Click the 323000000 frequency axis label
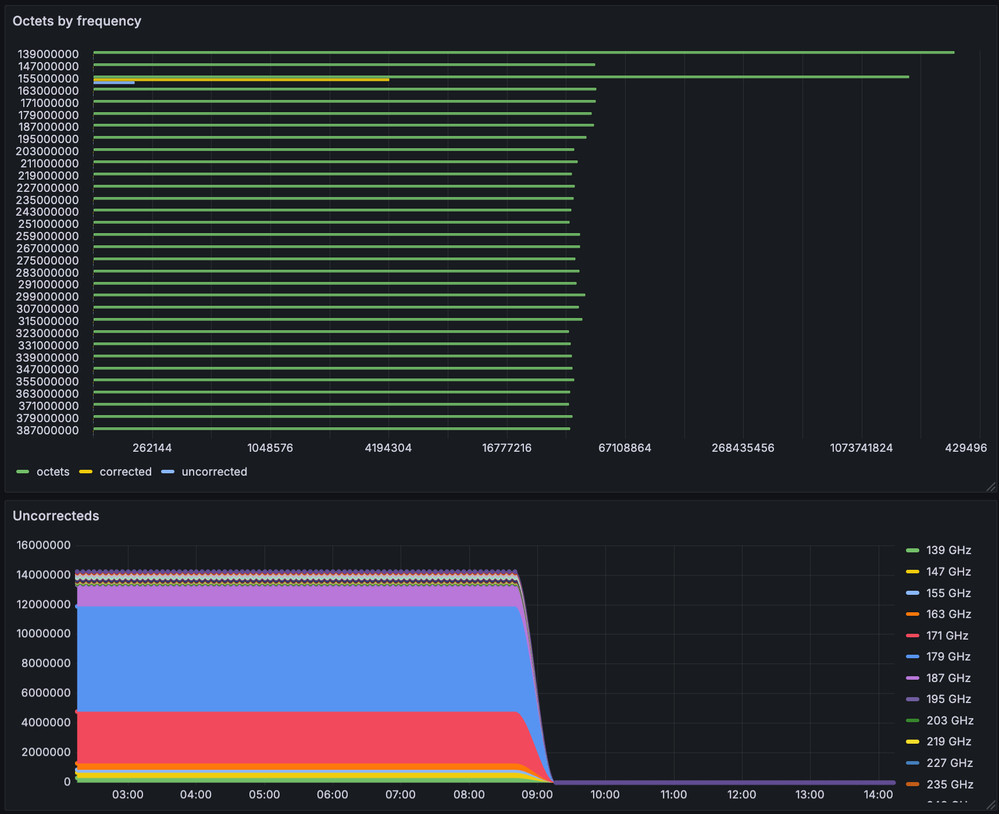Image resolution: width=999 pixels, height=814 pixels. pos(48,333)
